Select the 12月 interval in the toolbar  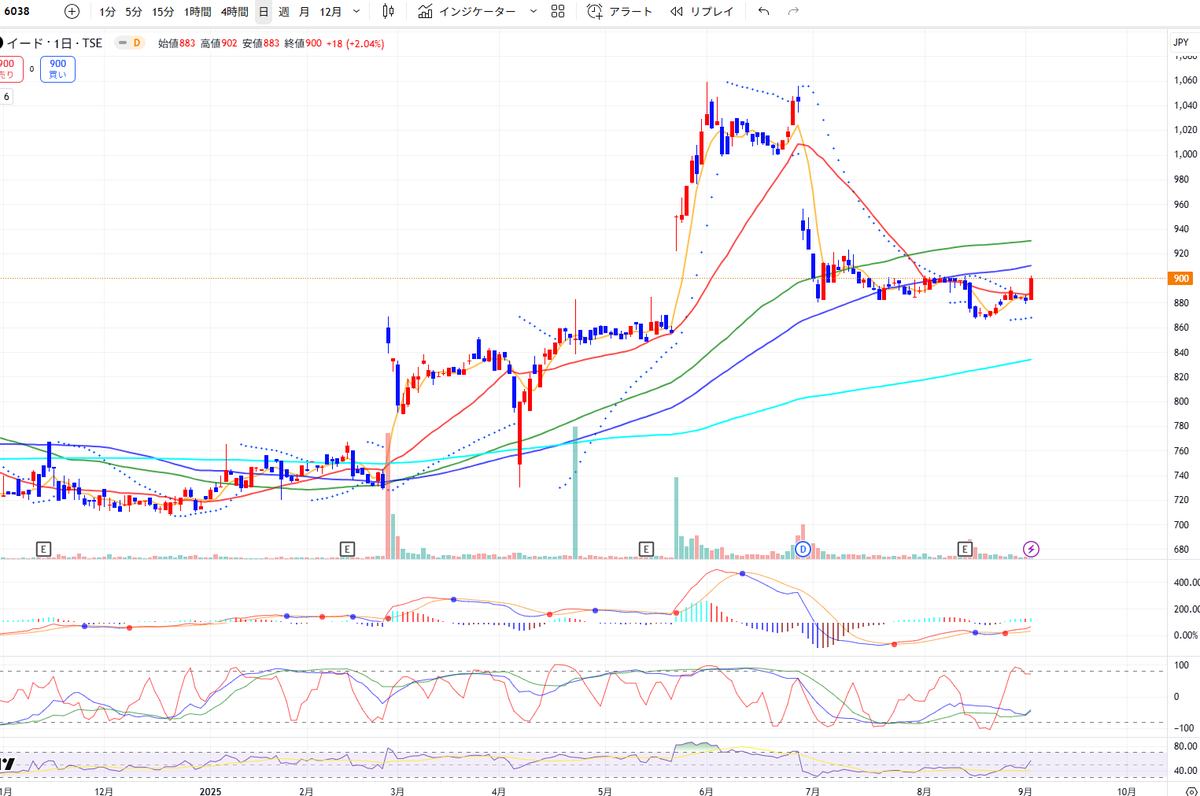[x=330, y=12]
